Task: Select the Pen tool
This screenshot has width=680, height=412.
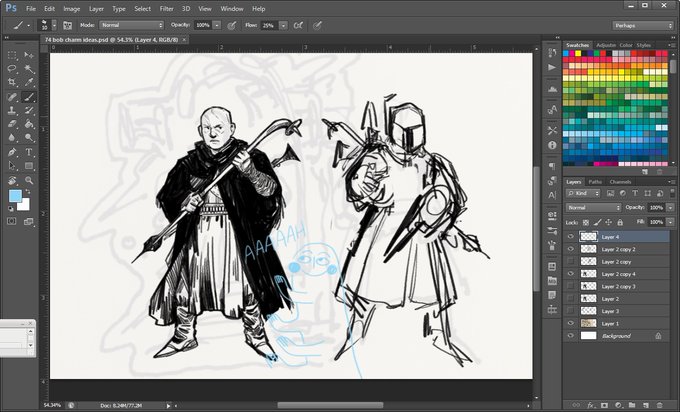Action: [12, 152]
